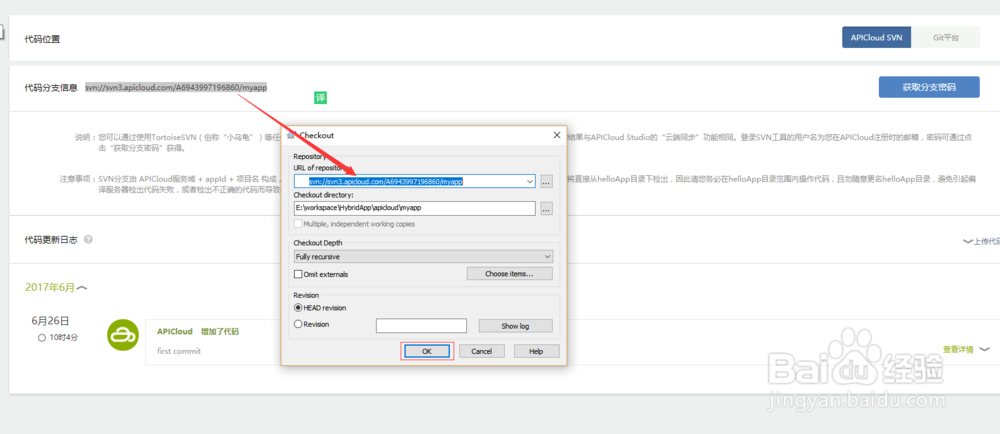The width and height of the screenshot is (1000, 434).
Task: Click the APICloud author name link
Action: (x=175, y=331)
